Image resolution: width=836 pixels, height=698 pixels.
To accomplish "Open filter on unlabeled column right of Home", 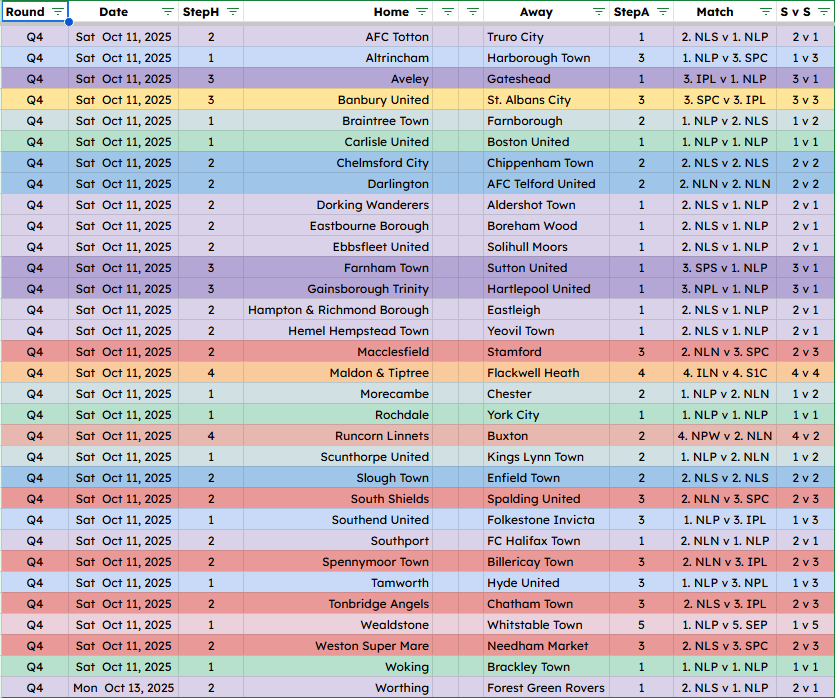I will pos(448,12).
